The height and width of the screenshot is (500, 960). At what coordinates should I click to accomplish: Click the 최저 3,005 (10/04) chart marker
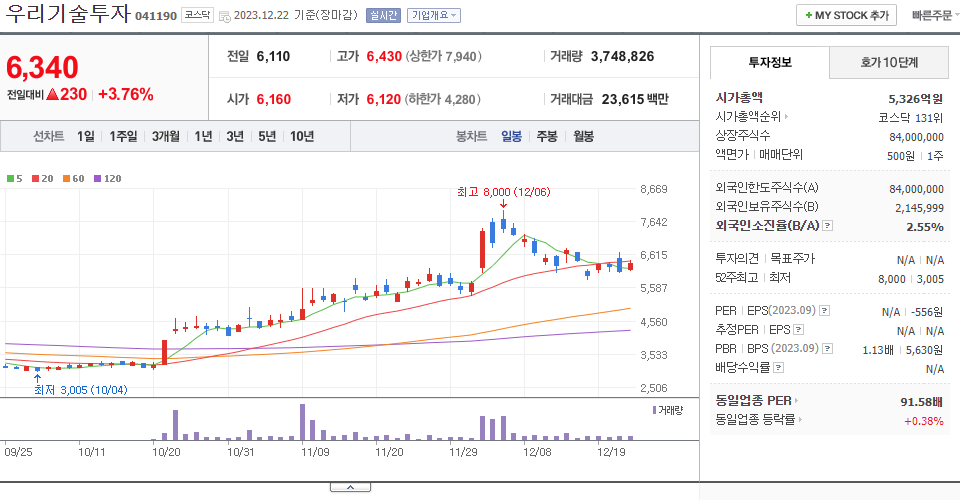coord(80,390)
